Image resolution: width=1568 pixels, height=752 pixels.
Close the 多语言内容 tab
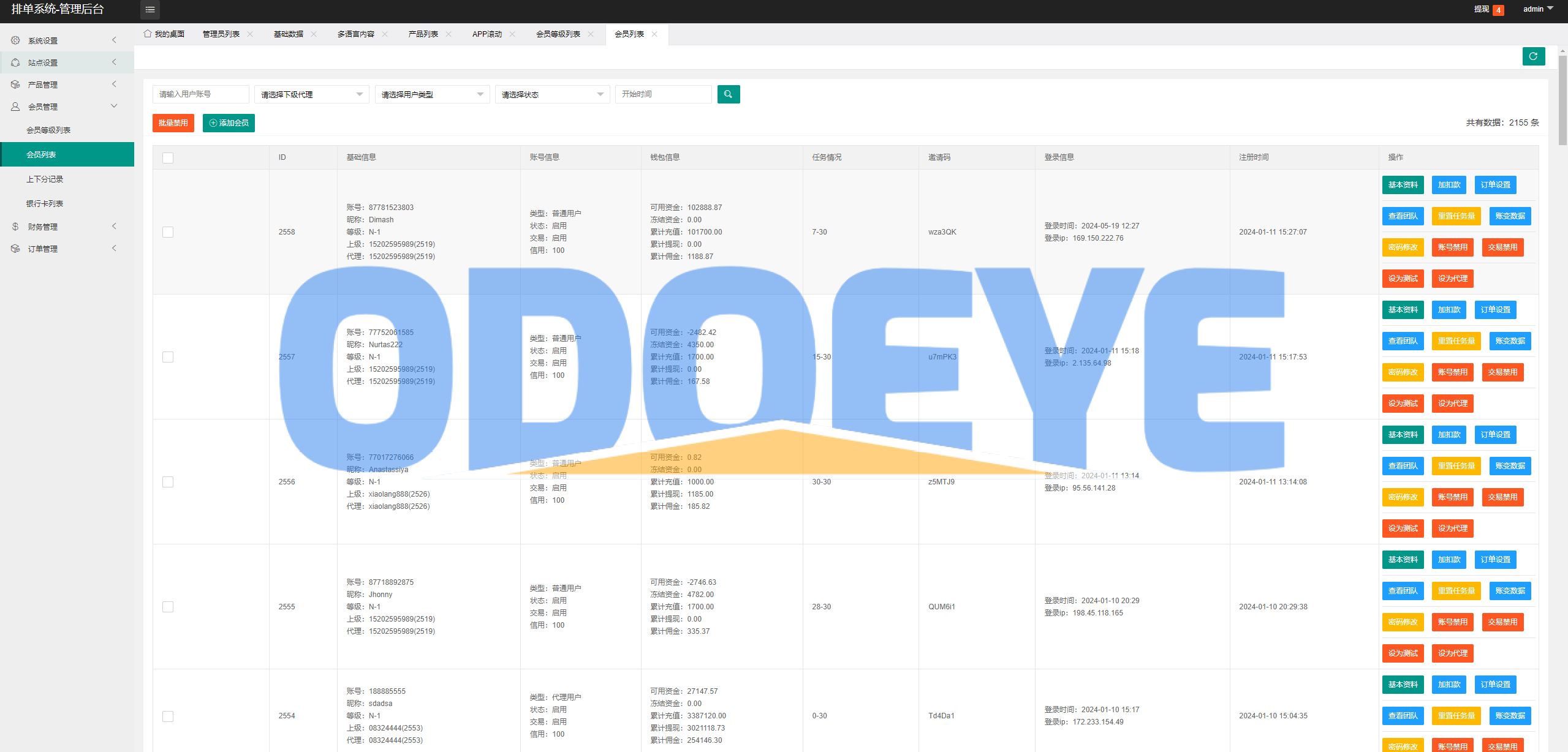[385, 34]
